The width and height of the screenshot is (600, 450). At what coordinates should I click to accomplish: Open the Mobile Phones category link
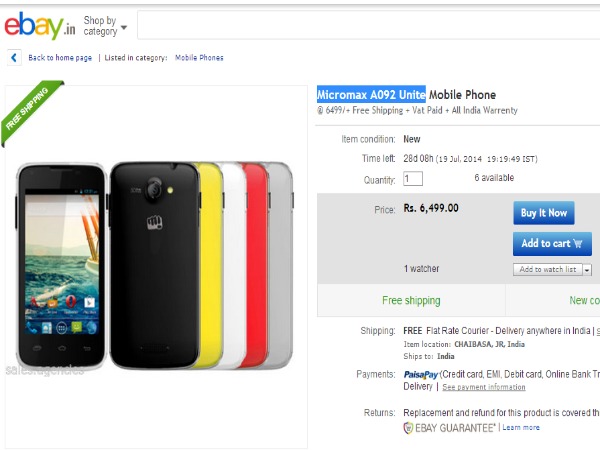[x=199, y=58]
